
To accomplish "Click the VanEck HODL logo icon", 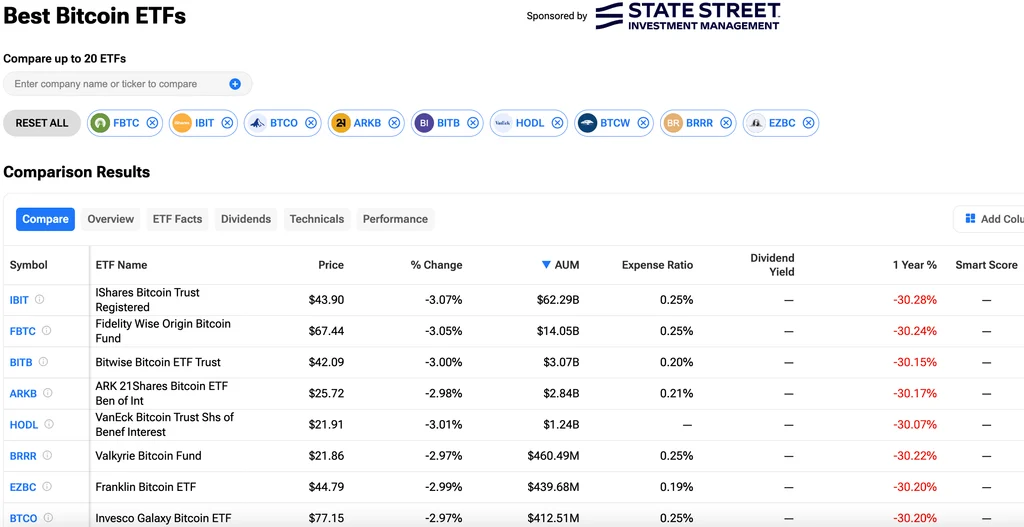I will coord(502,123).
